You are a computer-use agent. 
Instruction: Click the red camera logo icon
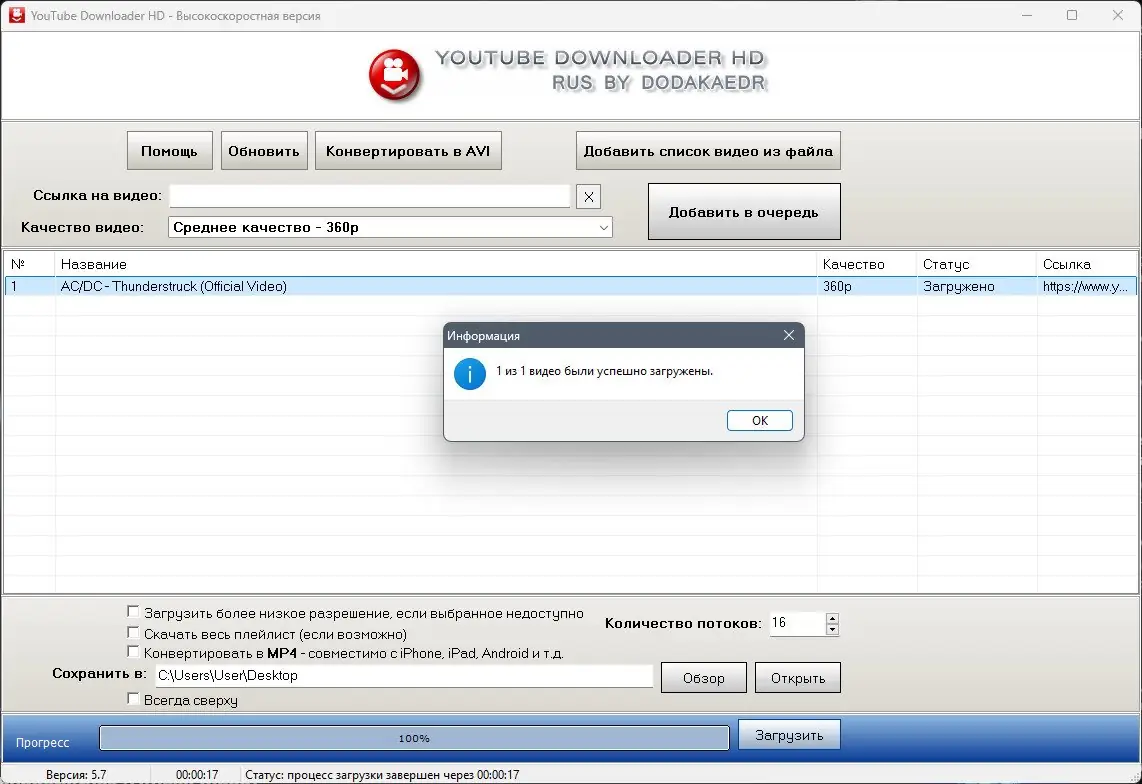[x=395, y=75]
